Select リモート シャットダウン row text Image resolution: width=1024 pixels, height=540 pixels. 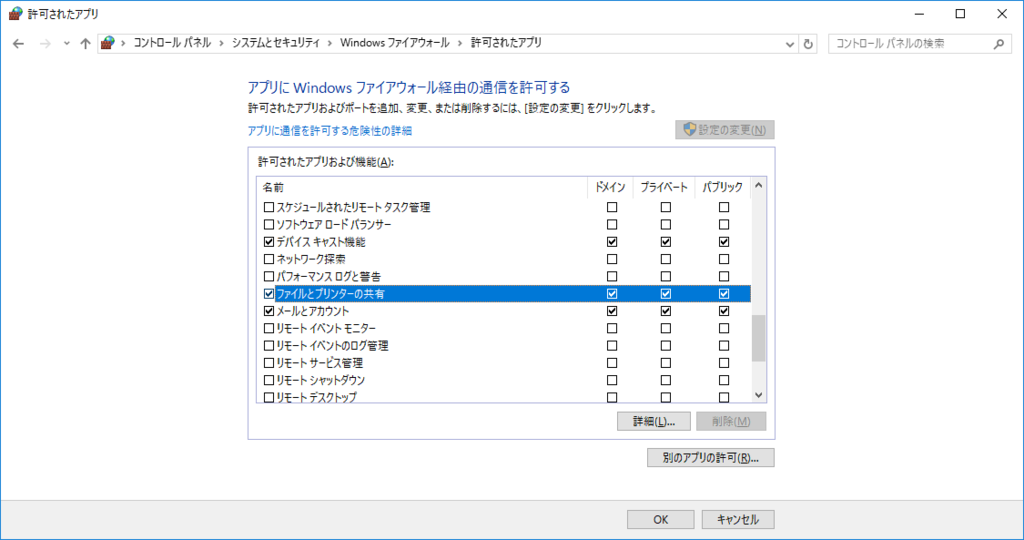tap(321, 380)
